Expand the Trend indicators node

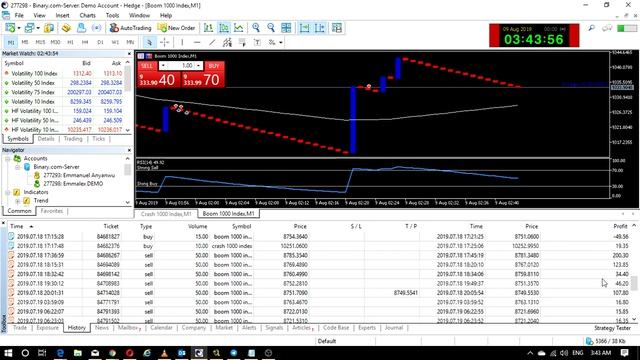(x=18, y=201)
